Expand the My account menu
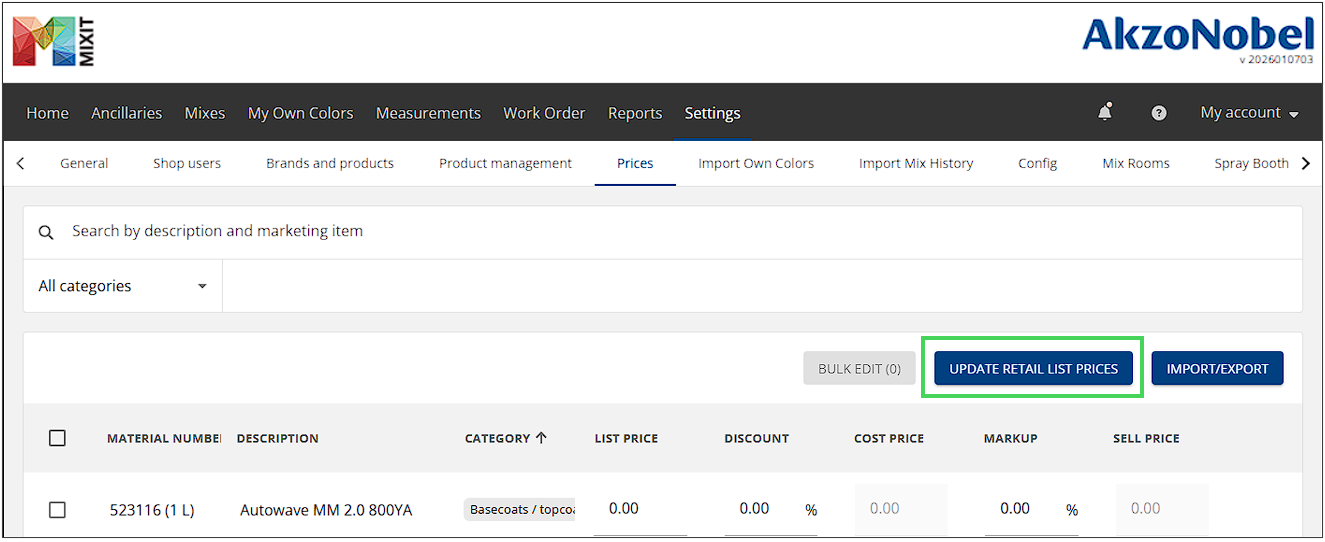This screenshot has width=1325, height=542. click(1249, 113)
